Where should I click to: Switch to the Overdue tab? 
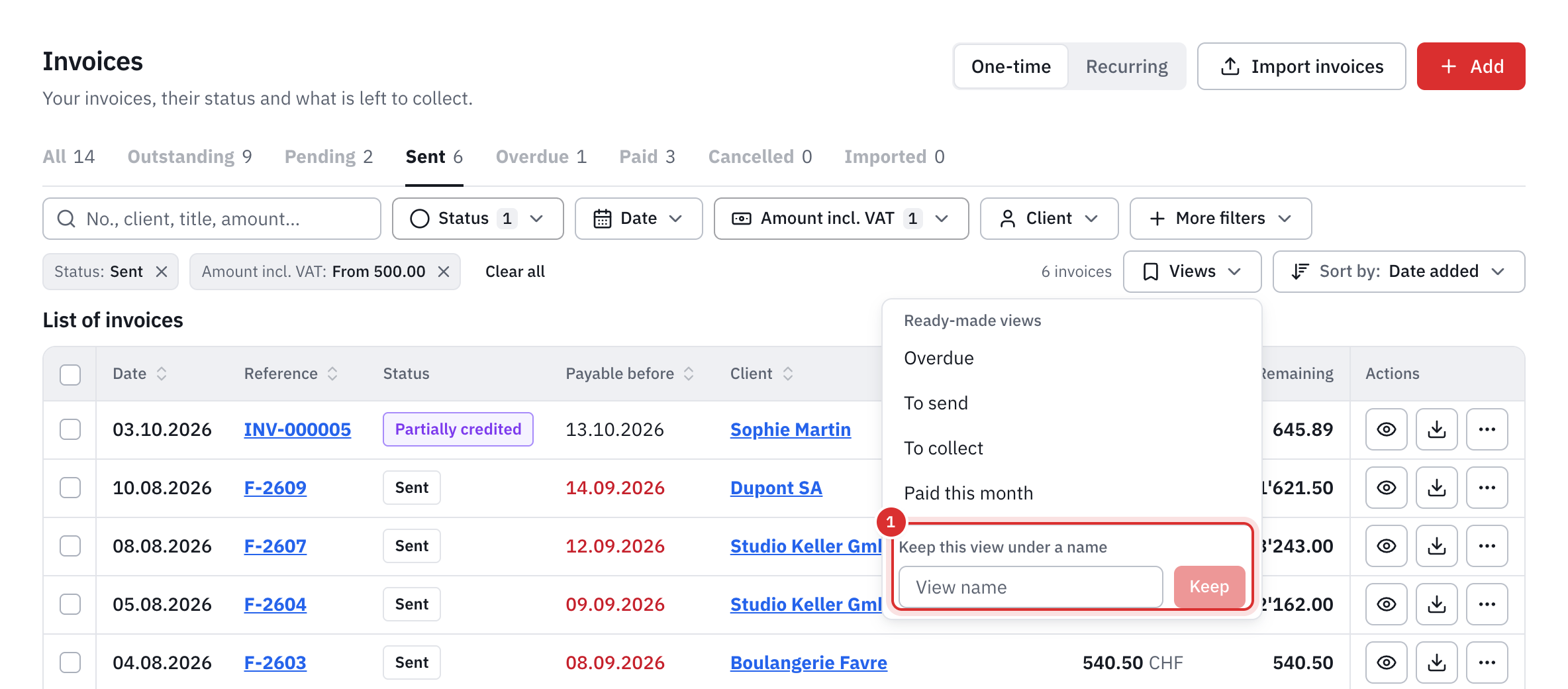click(541, 157)
